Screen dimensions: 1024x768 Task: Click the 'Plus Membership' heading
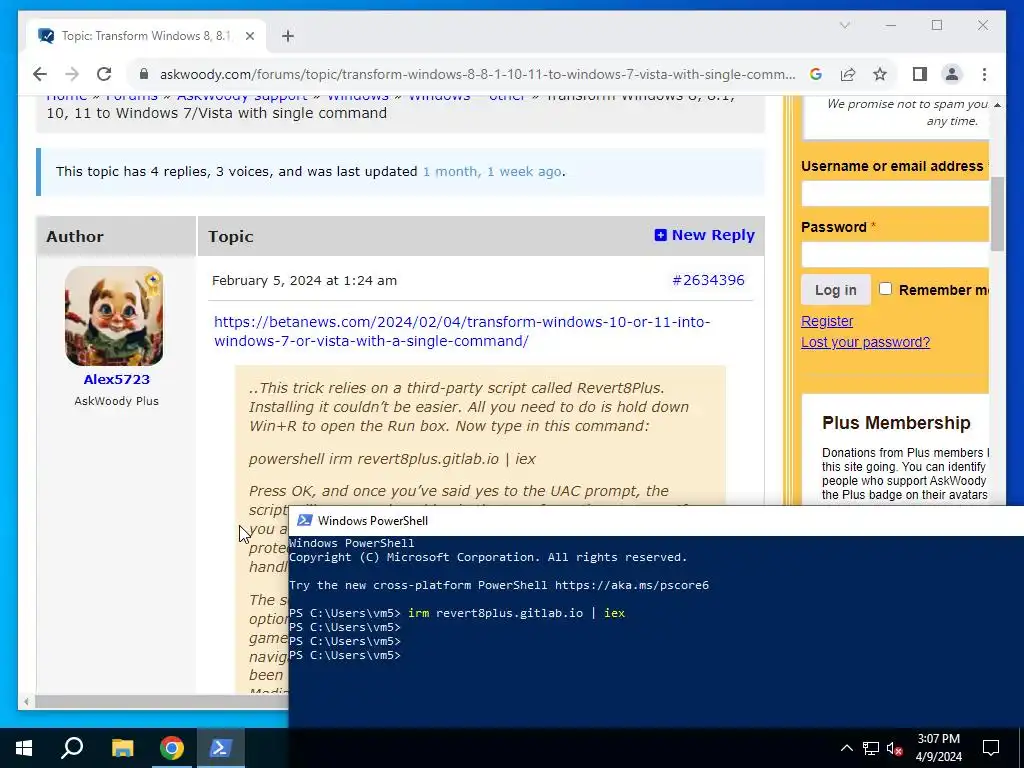(896, 423)
